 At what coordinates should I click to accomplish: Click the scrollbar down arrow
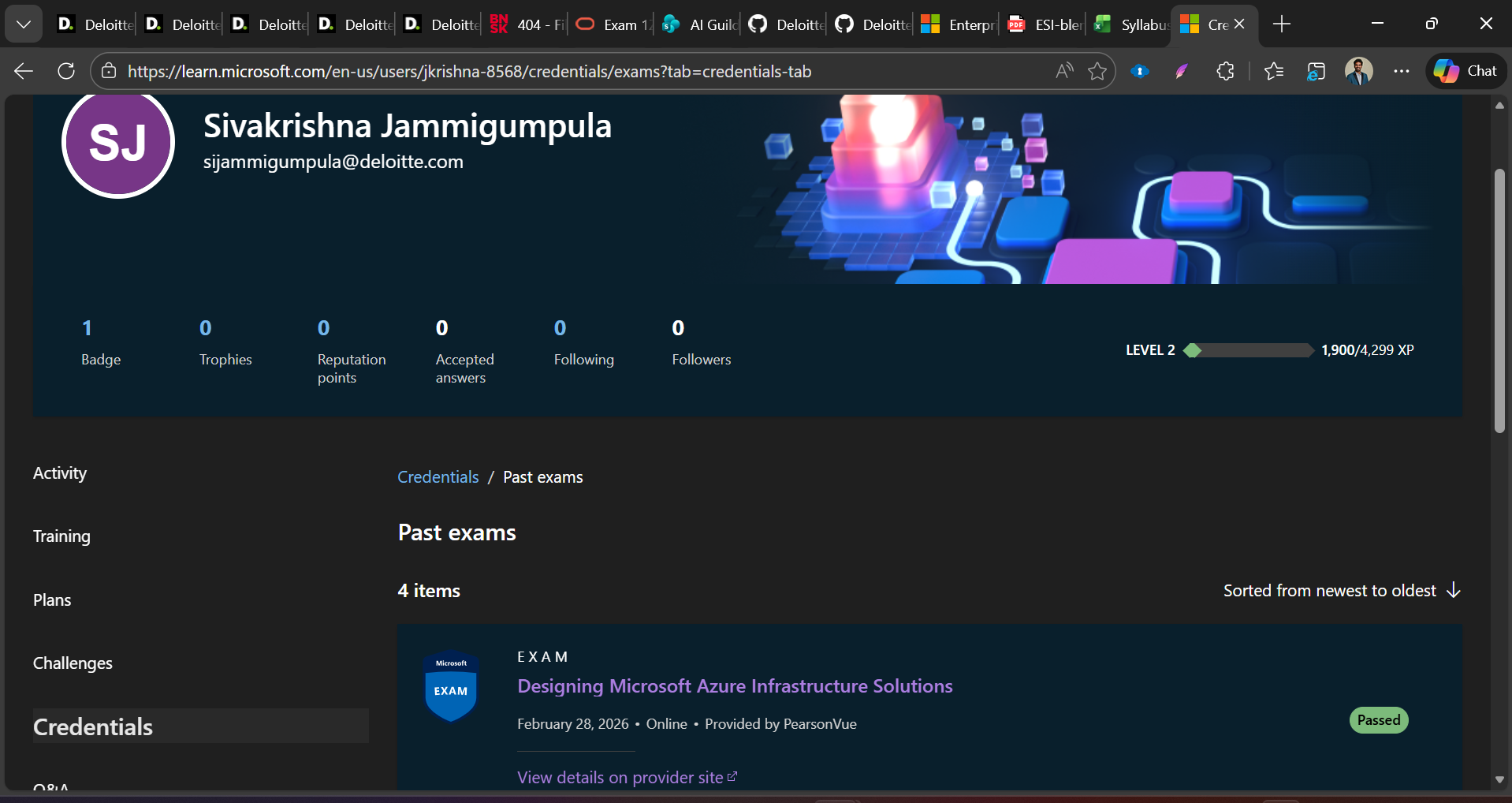coord(1499,779)
